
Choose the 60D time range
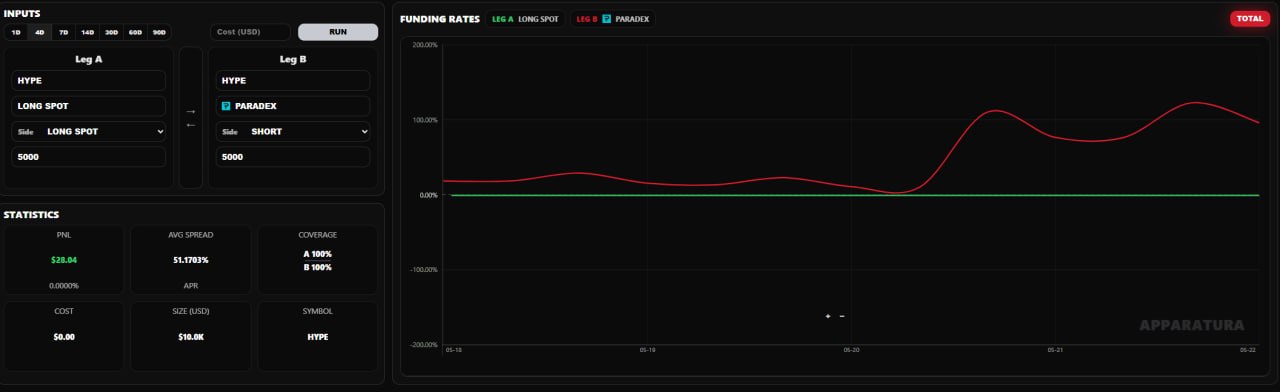click(135, 32)
